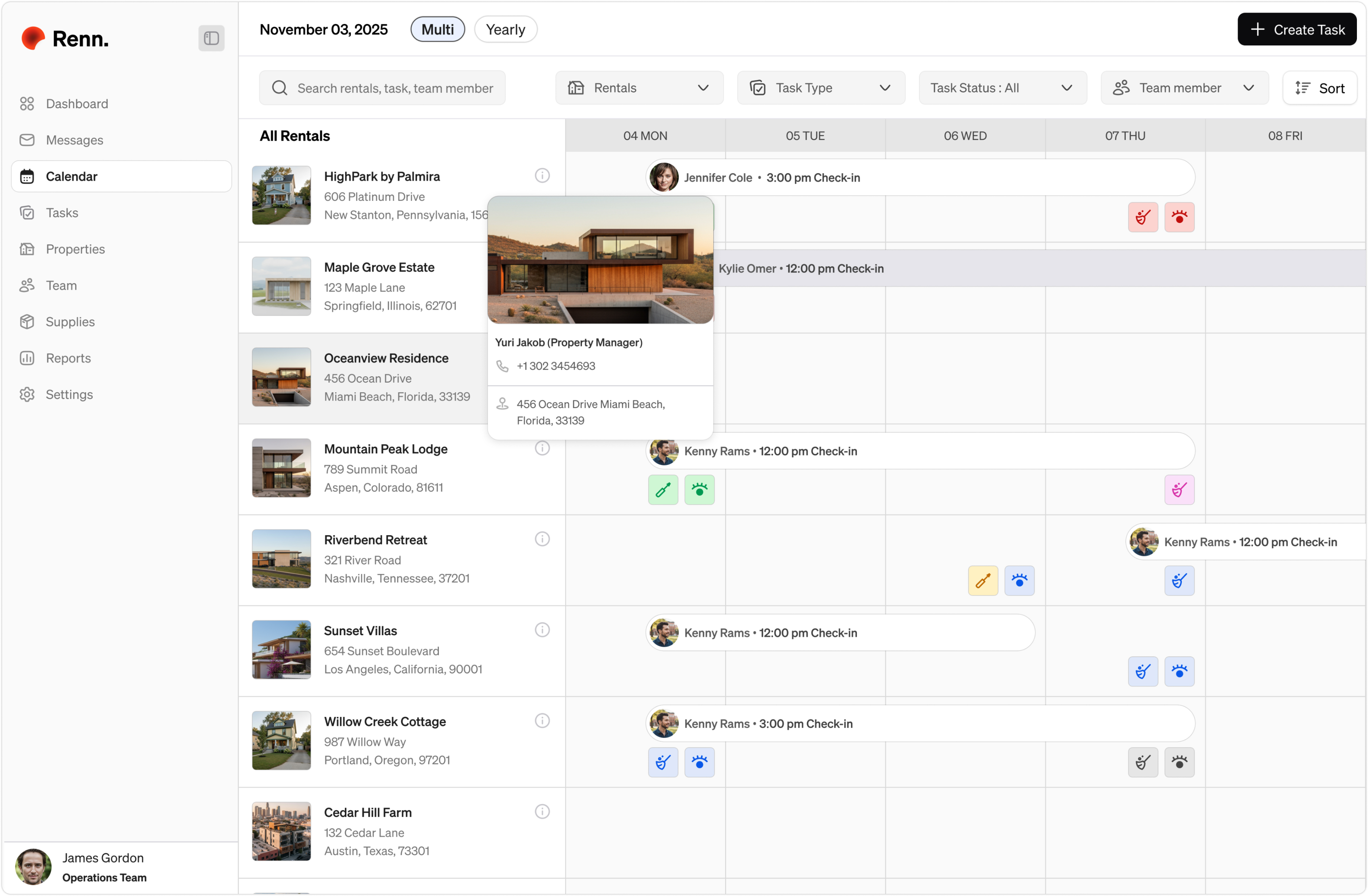Open the Rentals filter dropdown
This screenshot has width=1368, height=896.
(639, 88)
